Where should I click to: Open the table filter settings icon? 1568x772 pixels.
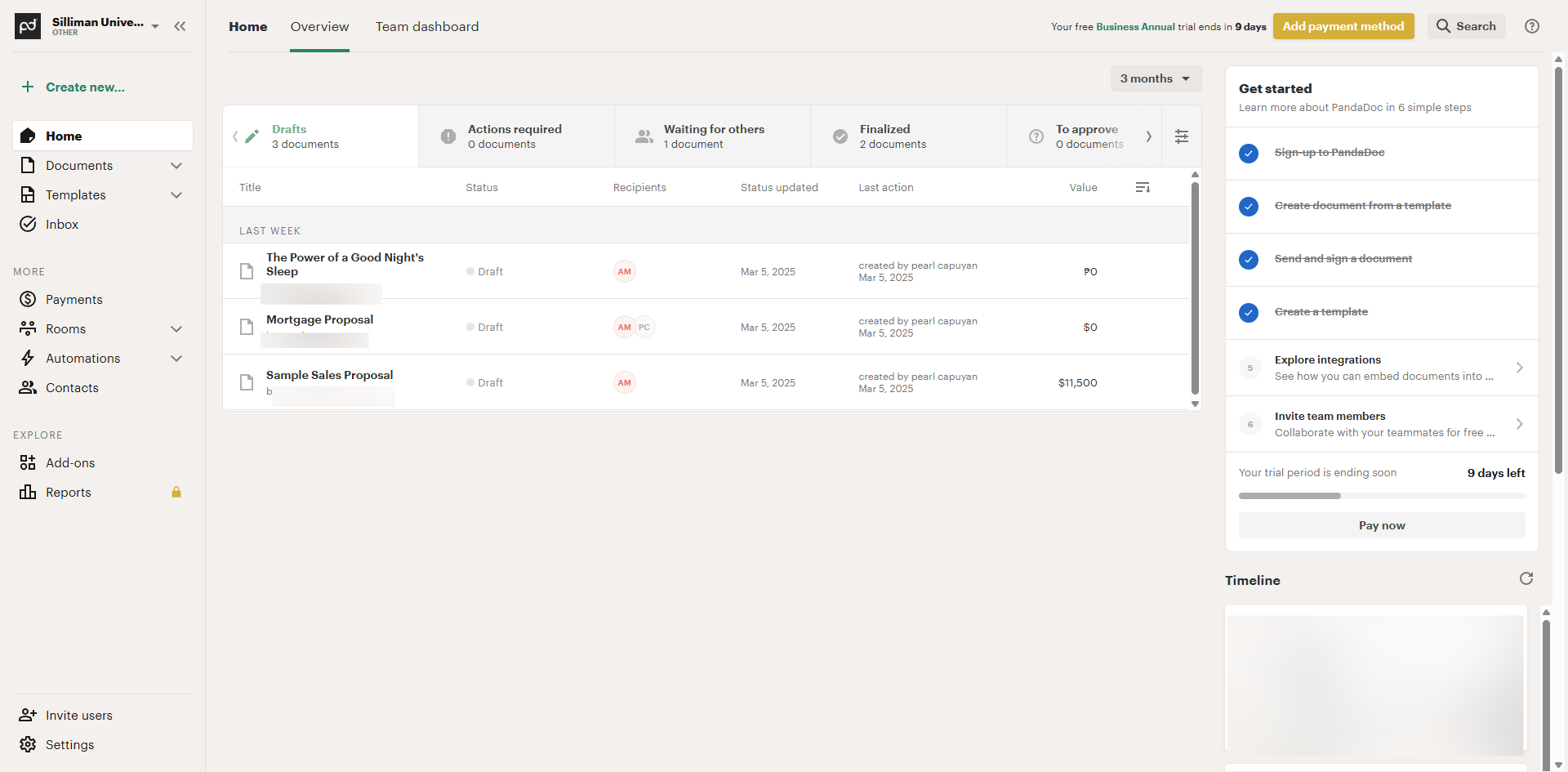1181,136
